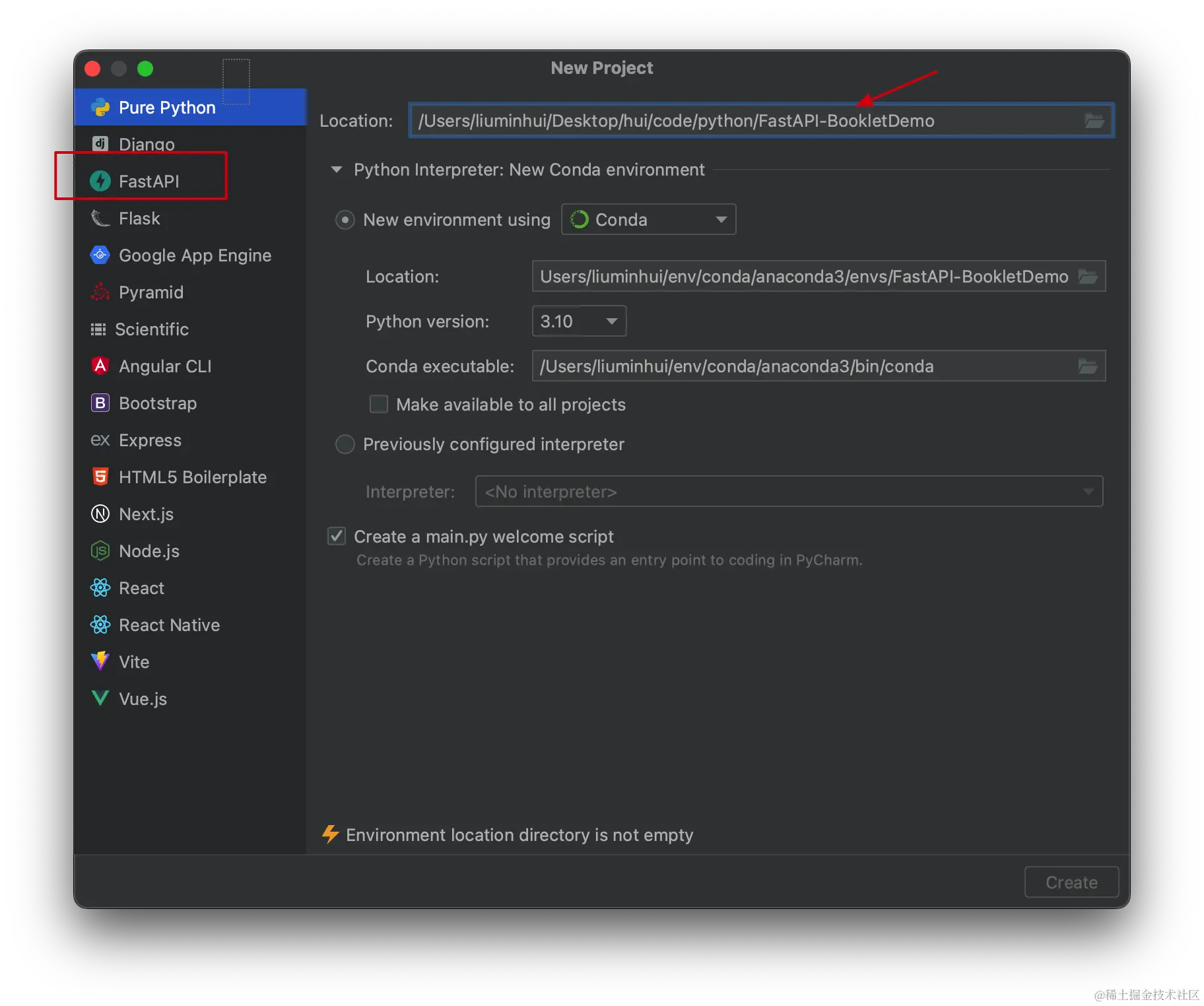Click the Node.js hexagon icon
The image size is (1204, 1006).
pos(100,551)
